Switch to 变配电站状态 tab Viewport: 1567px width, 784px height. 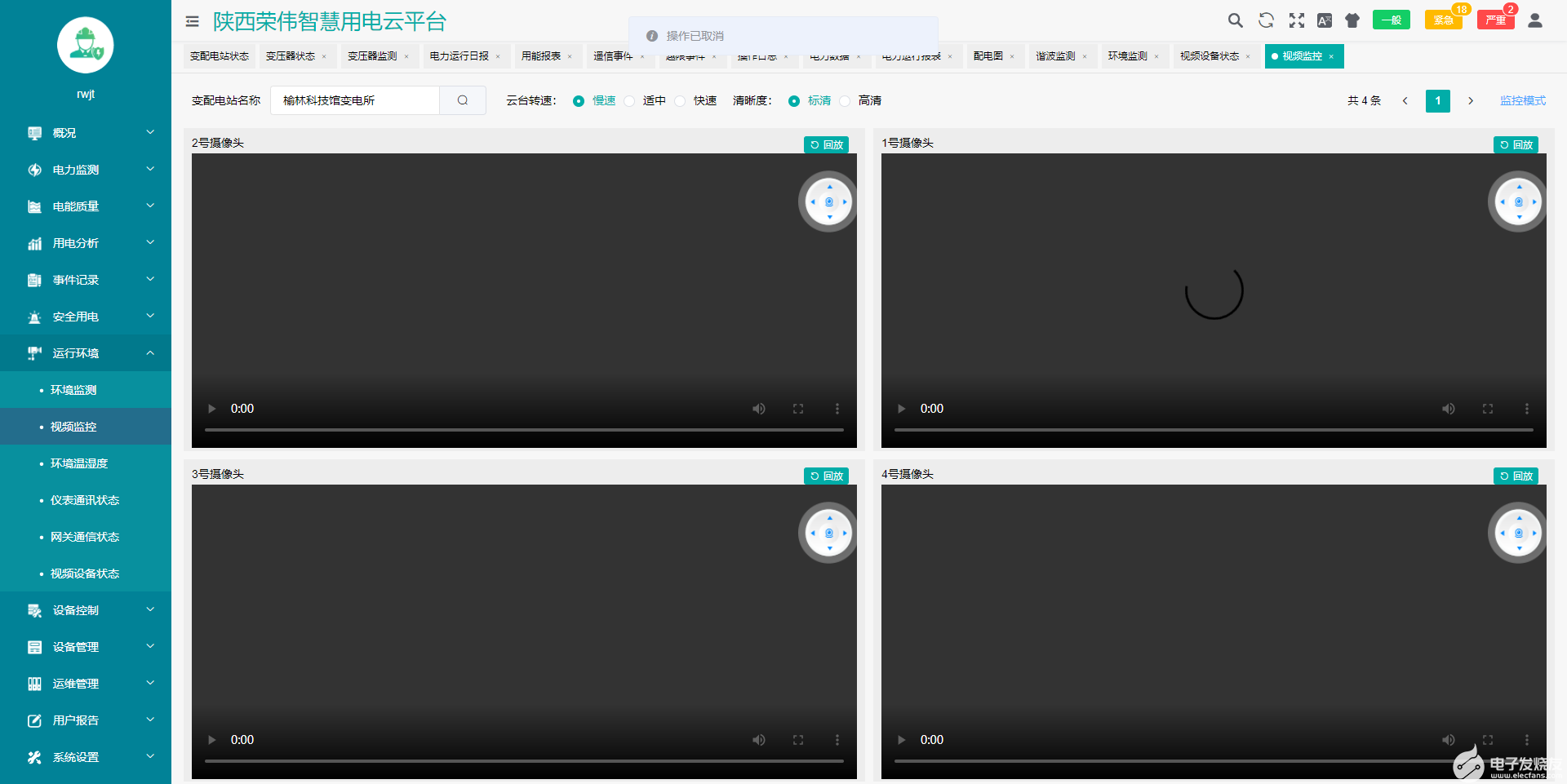[x=220, y=56]
